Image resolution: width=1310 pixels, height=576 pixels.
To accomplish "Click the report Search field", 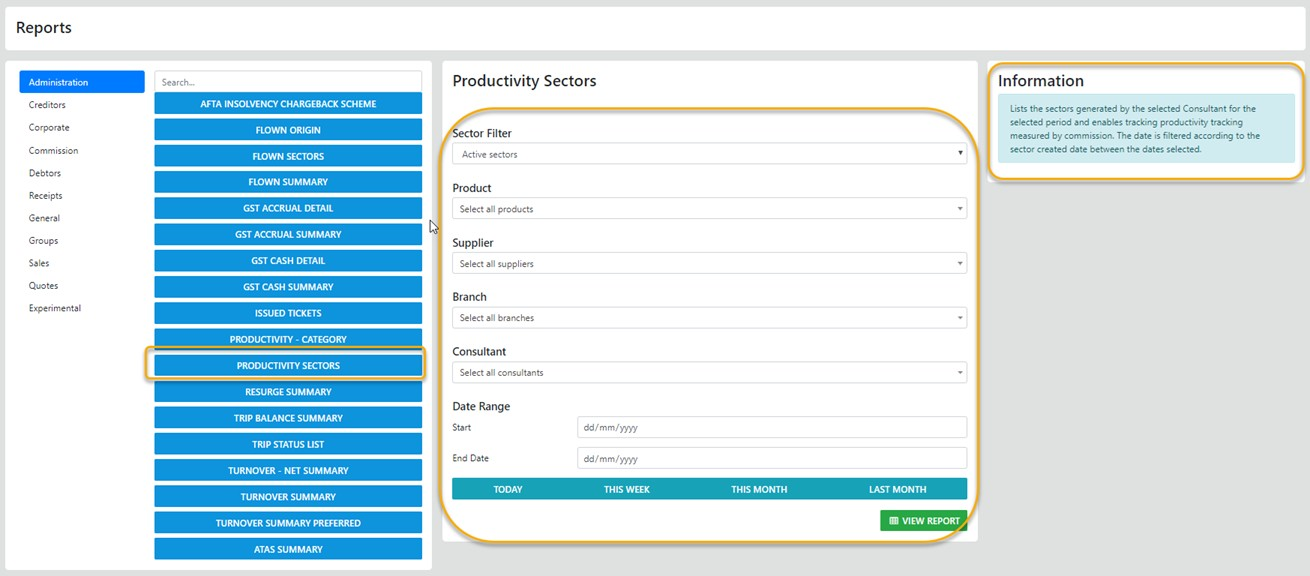I will [288, 82].
